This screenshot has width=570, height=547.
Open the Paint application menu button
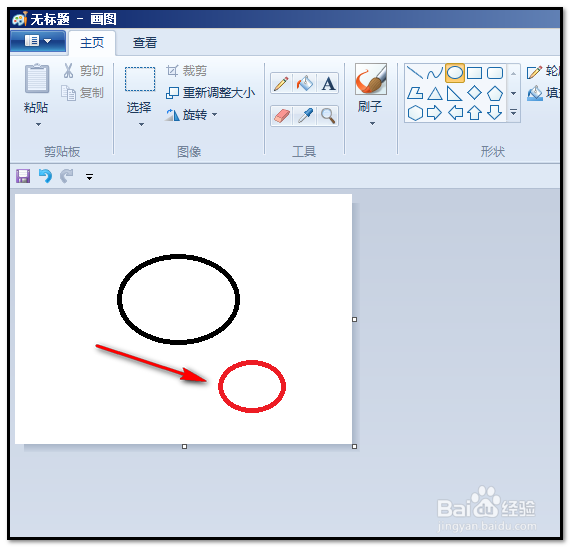click(38, 41)
